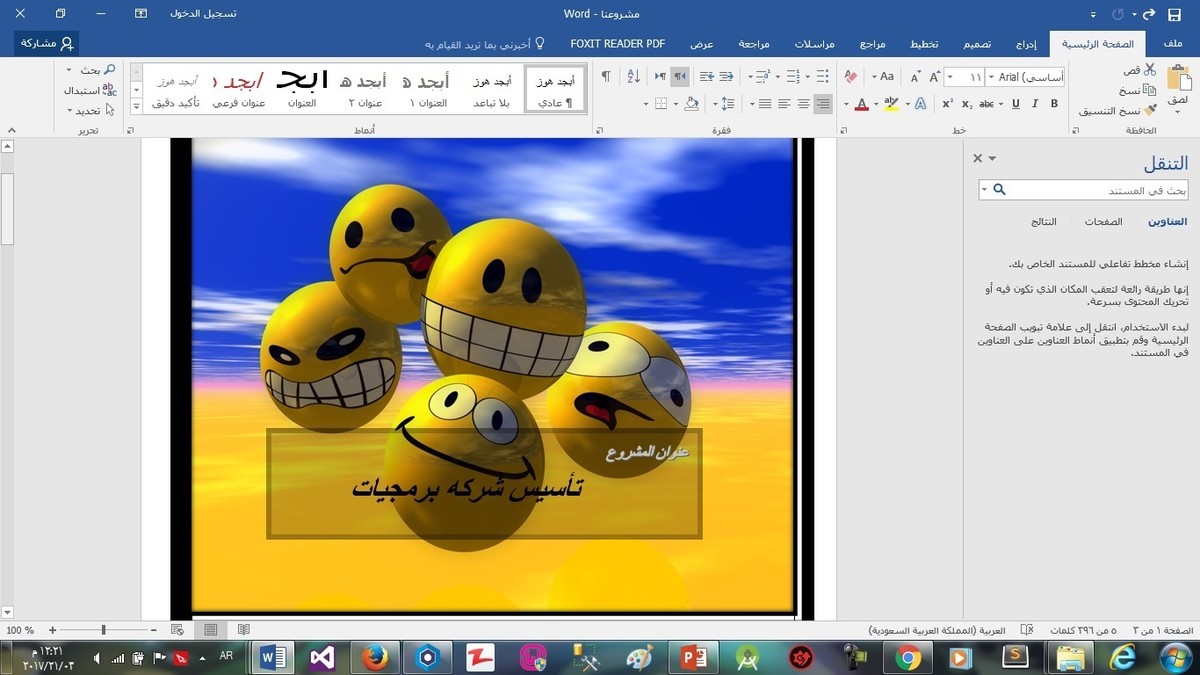Screen dimensions: 1200x675
Task: Click the Format Painter brush icon
Action: (x=1150, y=110)
